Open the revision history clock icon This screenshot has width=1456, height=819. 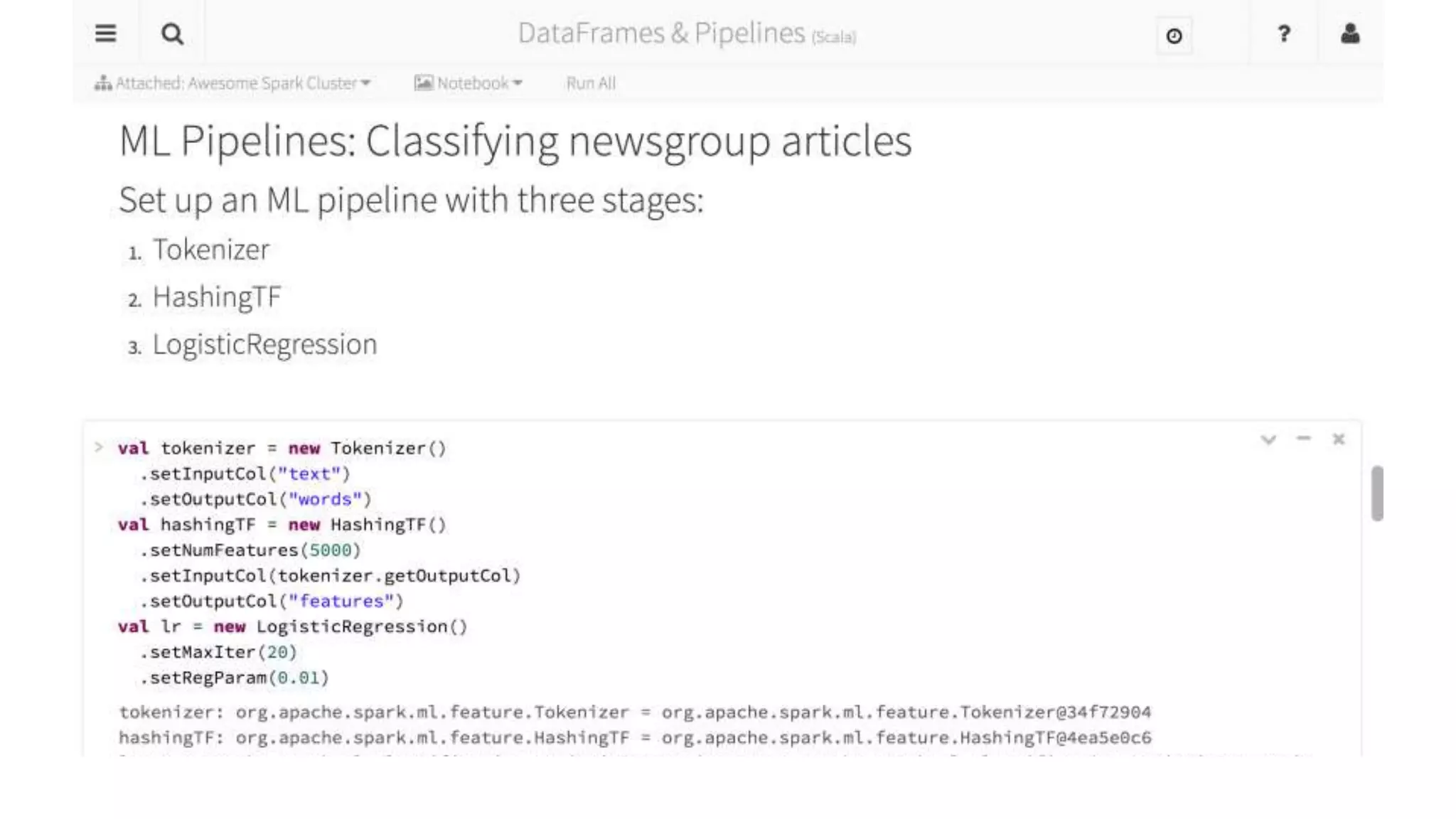1174,36
